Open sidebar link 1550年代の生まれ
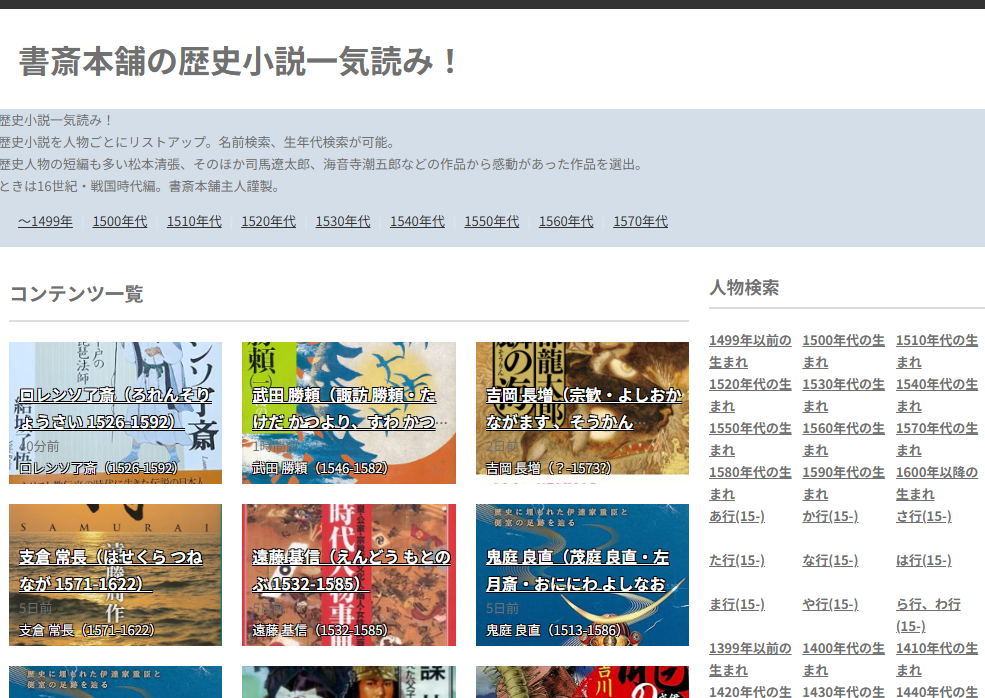This screenshot has width=985, height=698. 750,439
